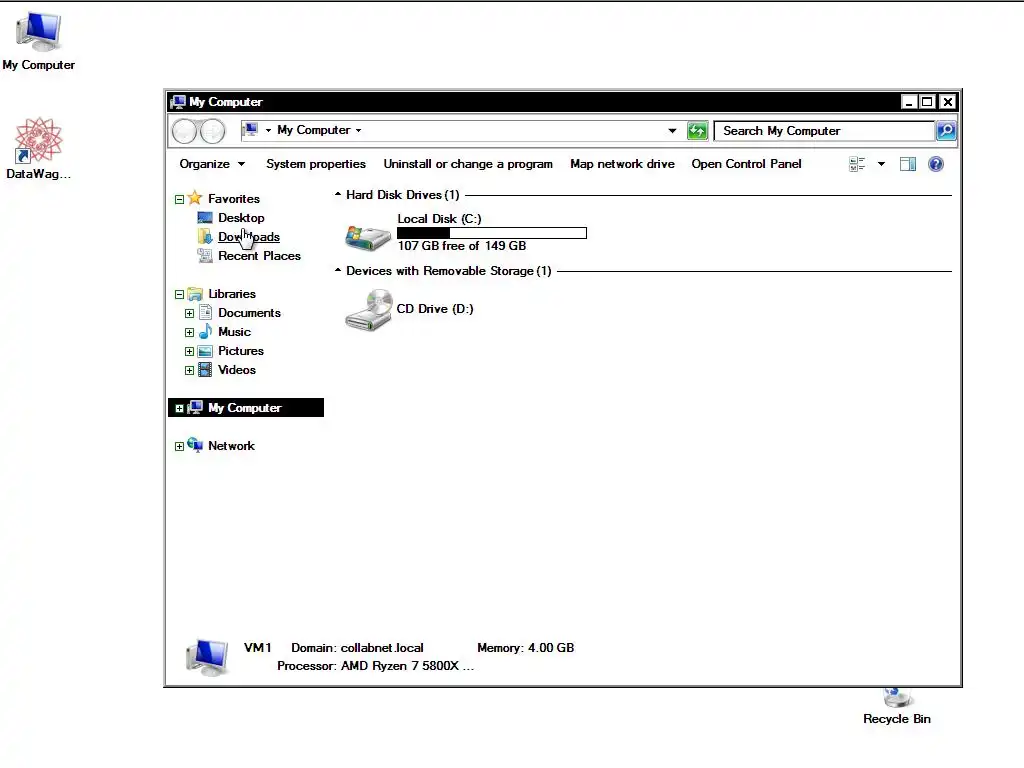Viewport: 1024px width, 768px height.
Task: Click the Music note icon
Action: pyautogui.click(x=205, y=331)
